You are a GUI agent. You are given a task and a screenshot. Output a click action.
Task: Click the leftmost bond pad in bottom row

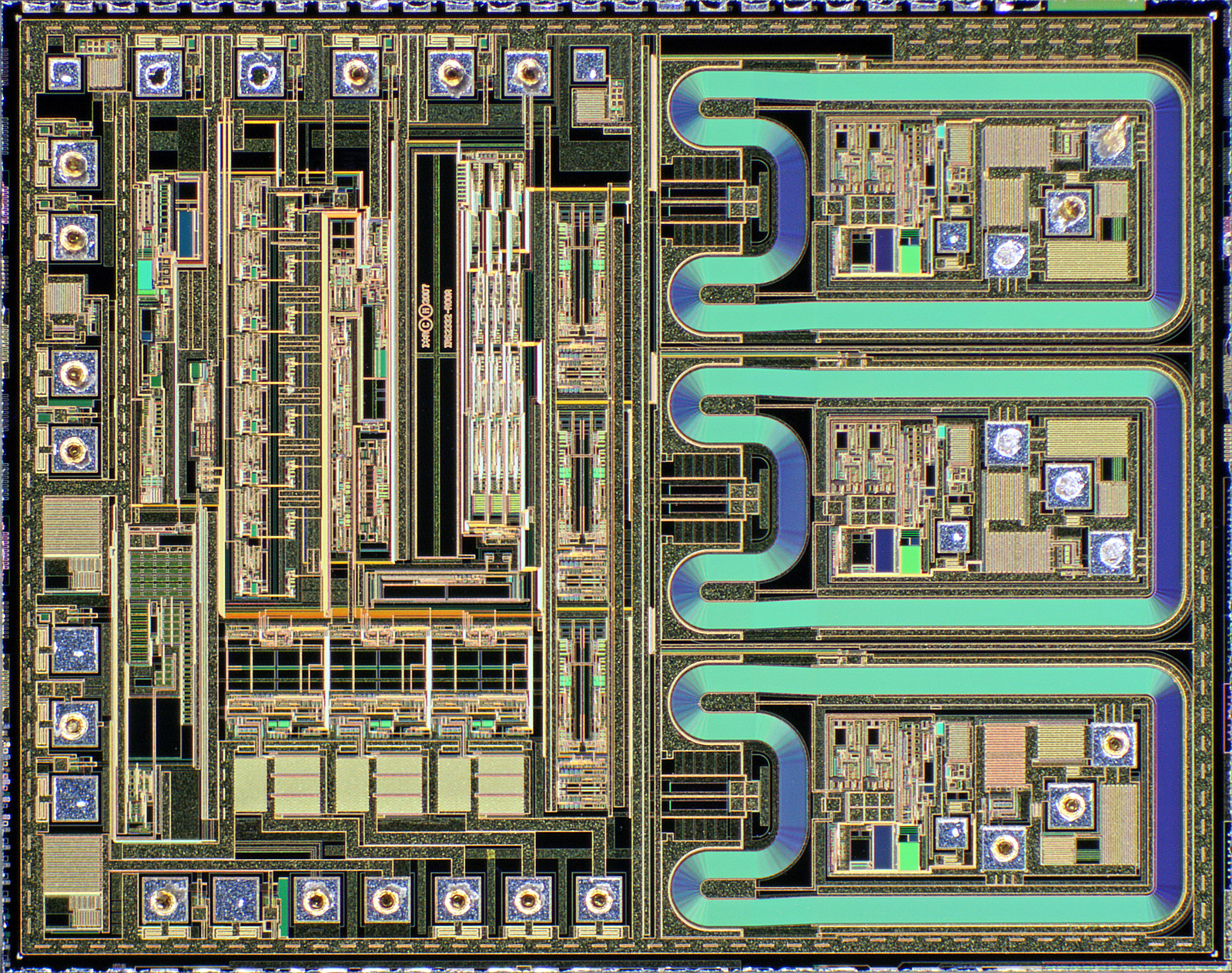[x=163, y=899]
